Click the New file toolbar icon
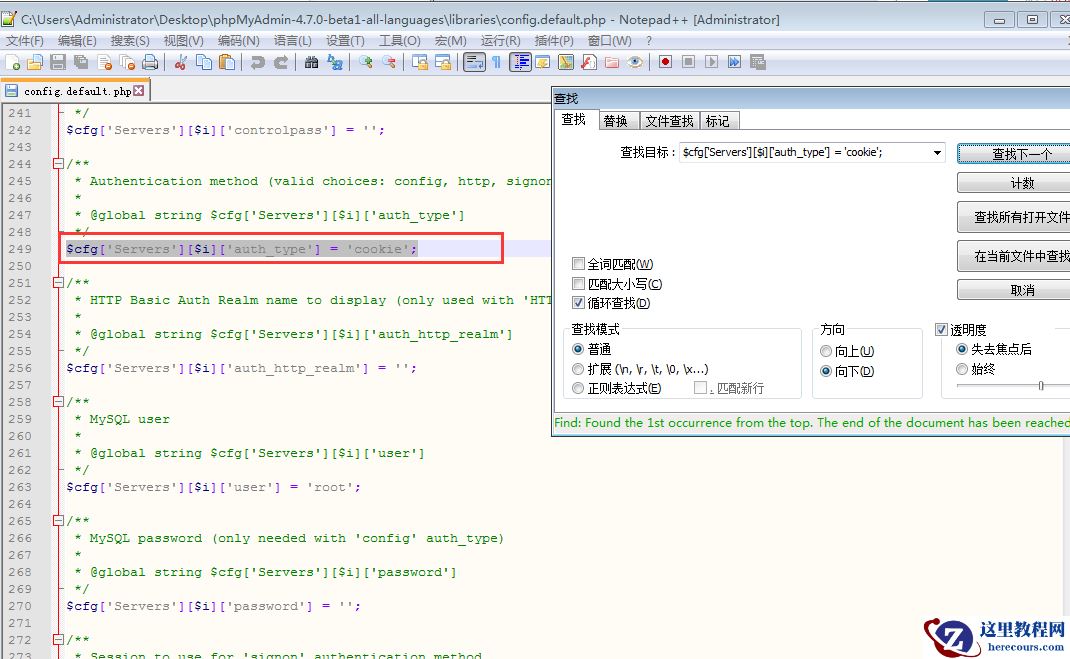Image resolution: width=1070 pixels, height=659 pixels. [12, 62]
